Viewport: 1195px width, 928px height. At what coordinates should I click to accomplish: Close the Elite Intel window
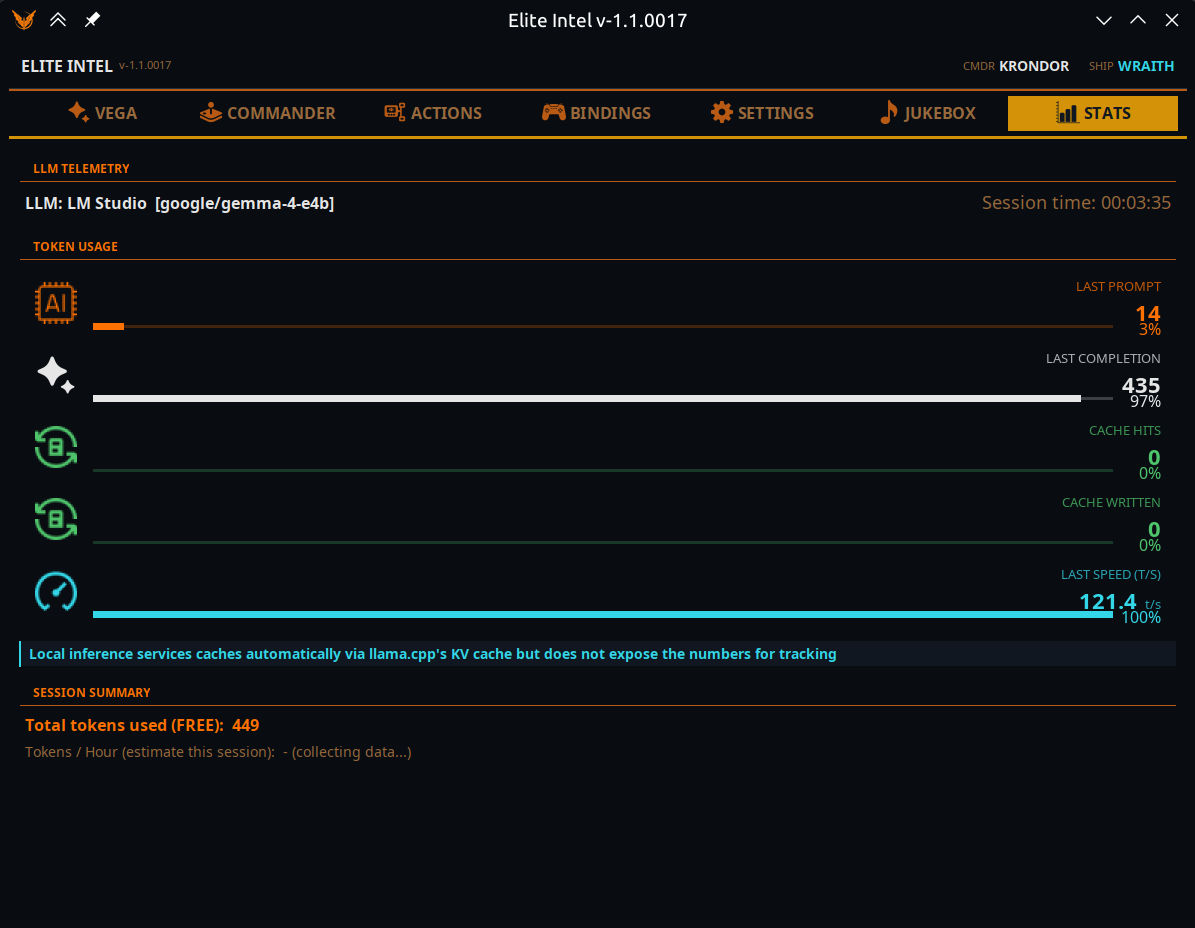coord(1171,21)
